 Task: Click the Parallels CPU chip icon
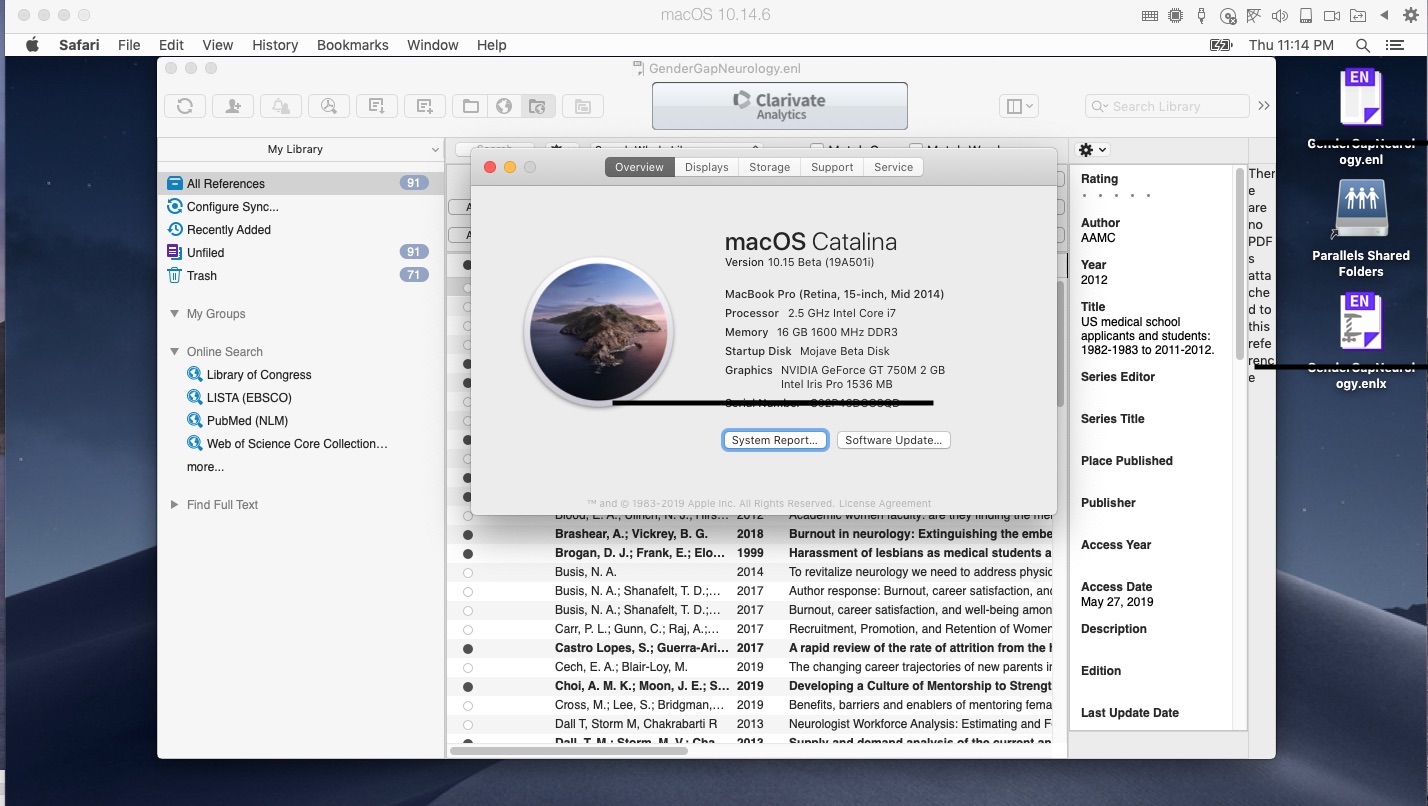click(1175, 16)
